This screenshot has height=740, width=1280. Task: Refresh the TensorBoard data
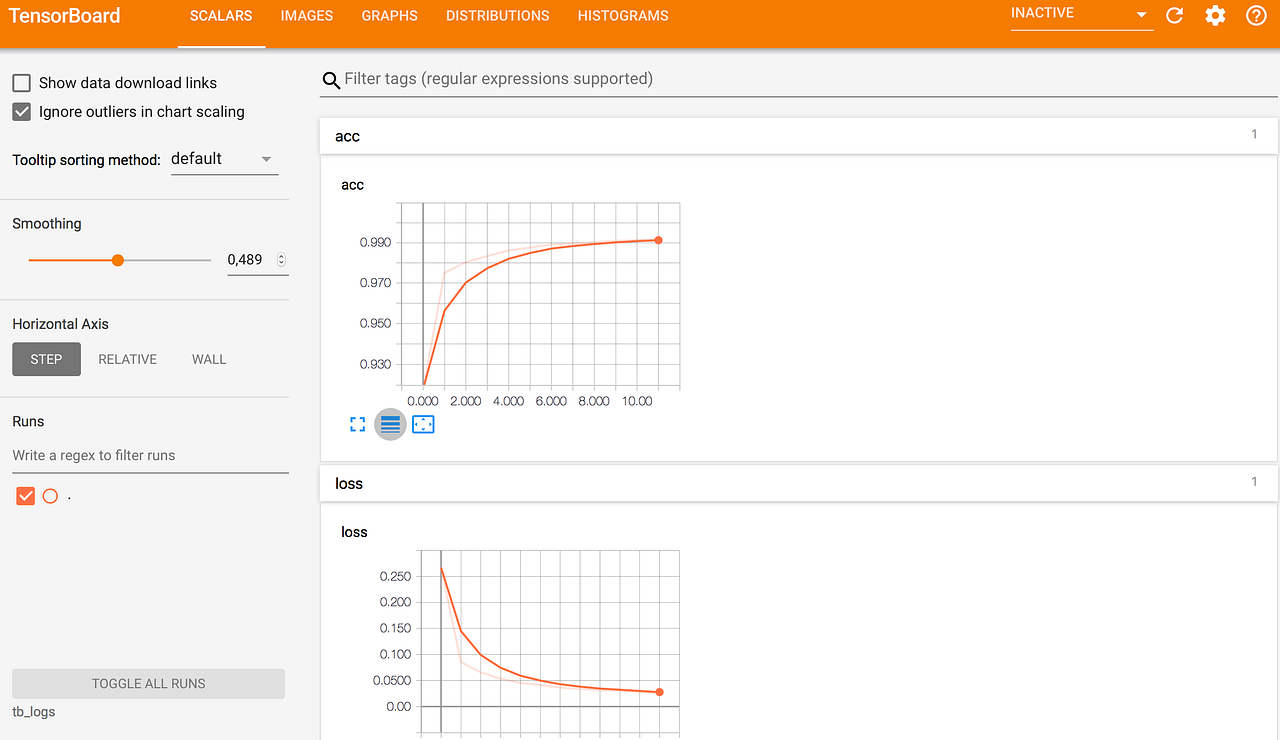(1173, 16)
